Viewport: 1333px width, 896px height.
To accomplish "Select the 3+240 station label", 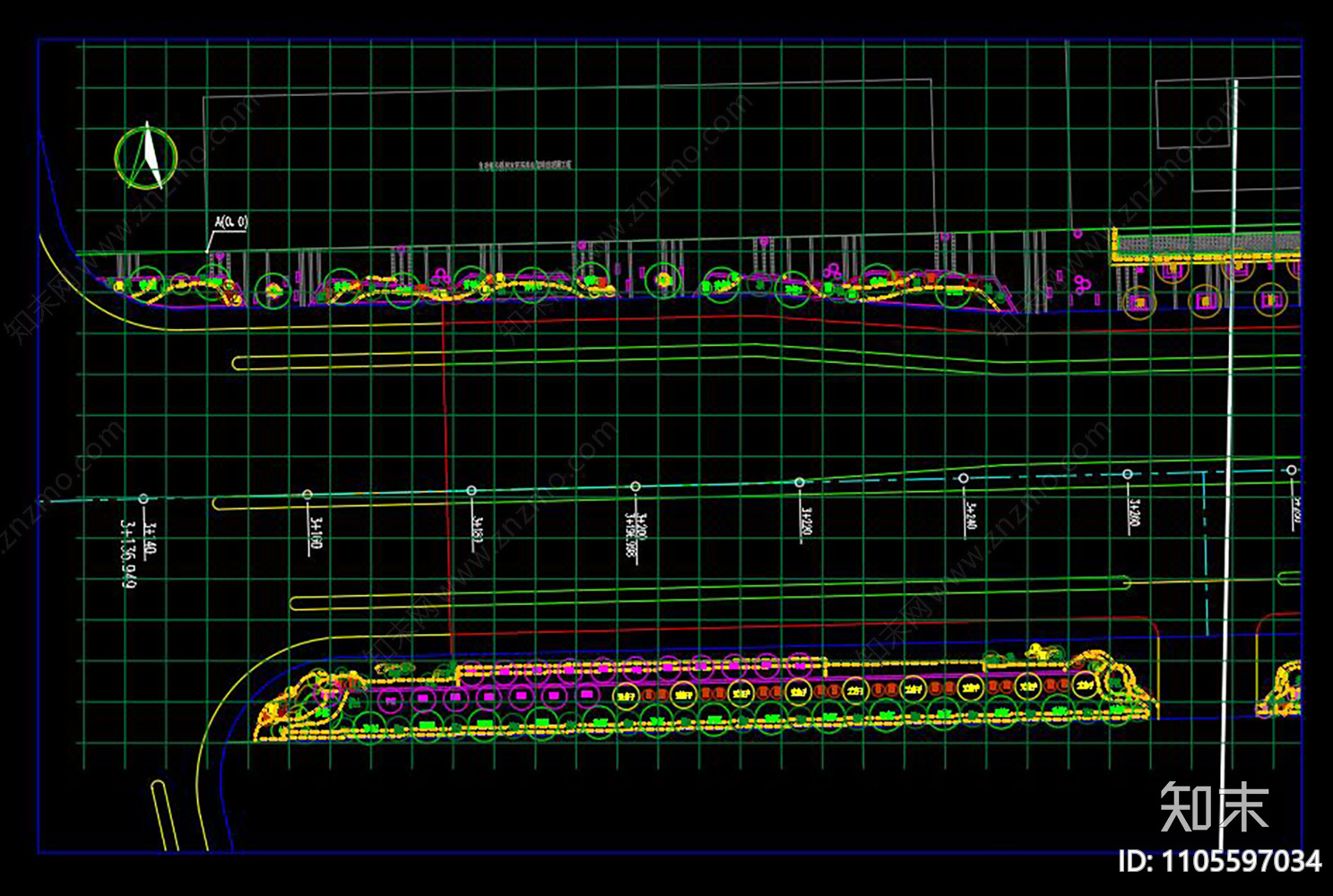I will [x=970, y=518].
